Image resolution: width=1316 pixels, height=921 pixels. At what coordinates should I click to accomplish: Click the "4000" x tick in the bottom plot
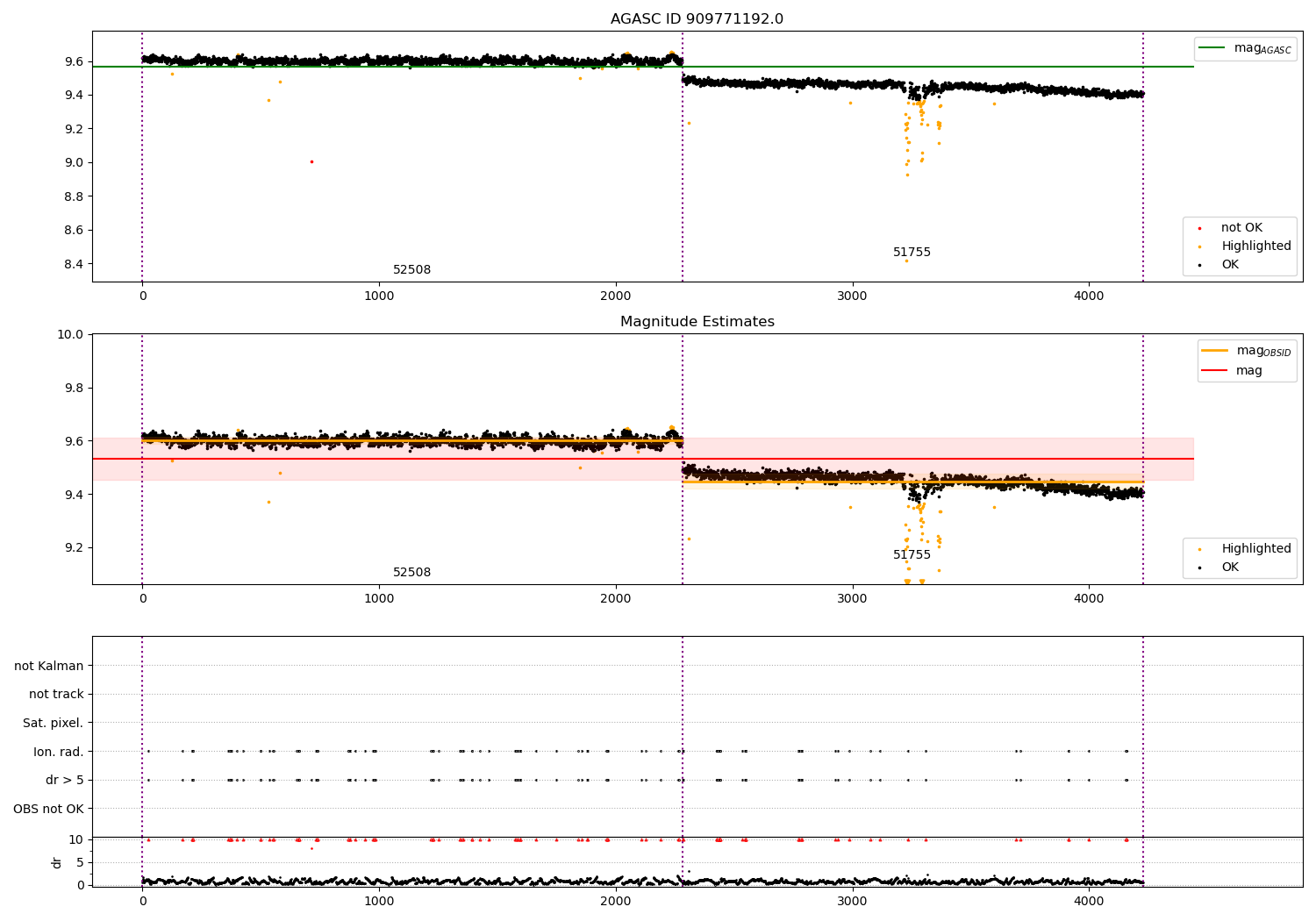tap(1089, 902)
